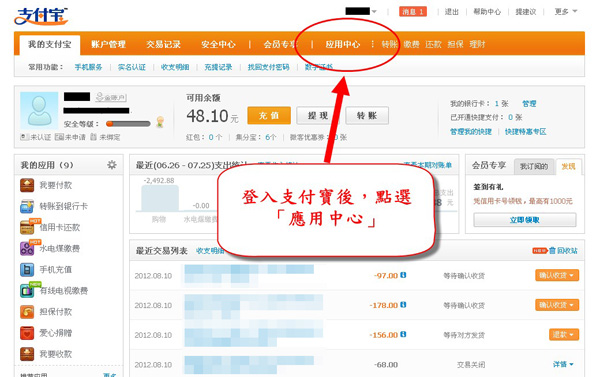This screenshot has height=377, width=600.
Task: Click the 未认证 status icon
Action: click(x=24, y=137)
